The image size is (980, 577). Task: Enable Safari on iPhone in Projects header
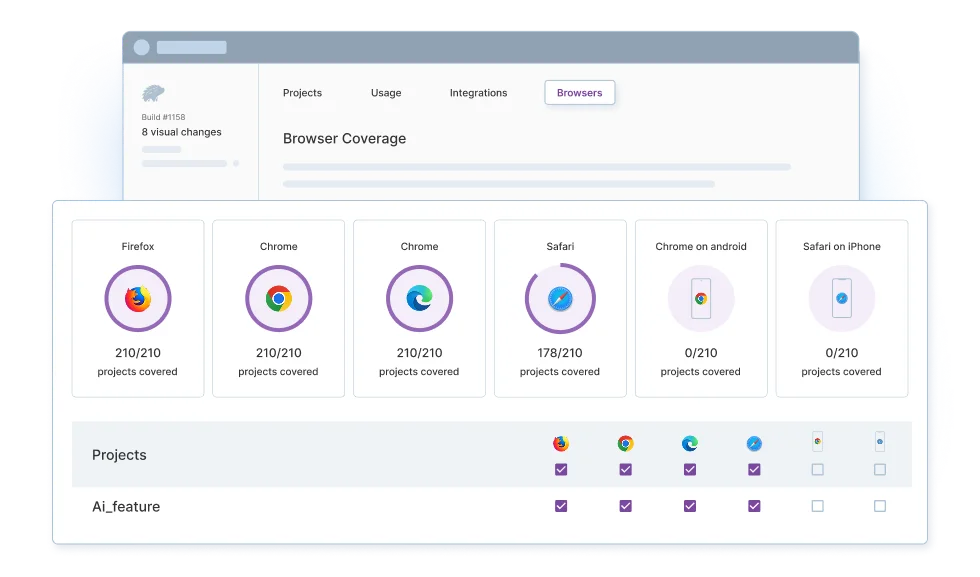tap(880, 470)
